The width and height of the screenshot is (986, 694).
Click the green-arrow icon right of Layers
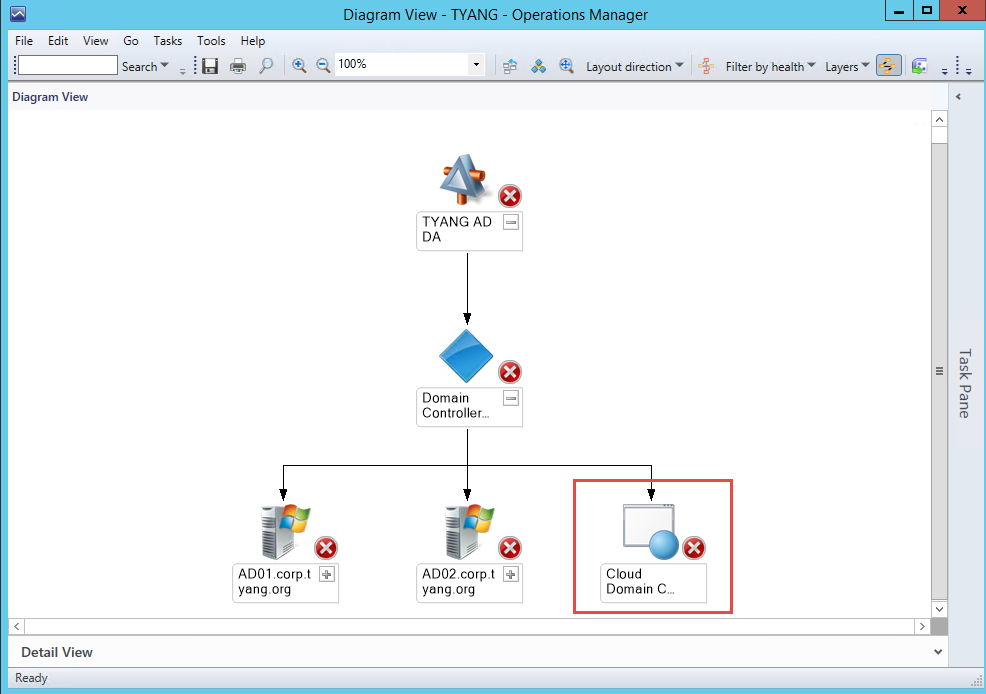[919, 65]
